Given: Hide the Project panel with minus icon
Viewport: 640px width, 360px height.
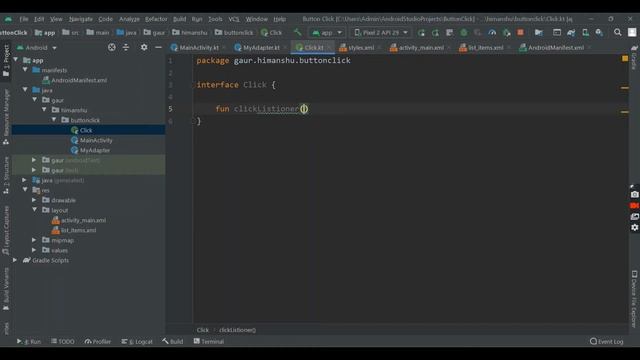Looking at the screenshot, I should point(158,47).
